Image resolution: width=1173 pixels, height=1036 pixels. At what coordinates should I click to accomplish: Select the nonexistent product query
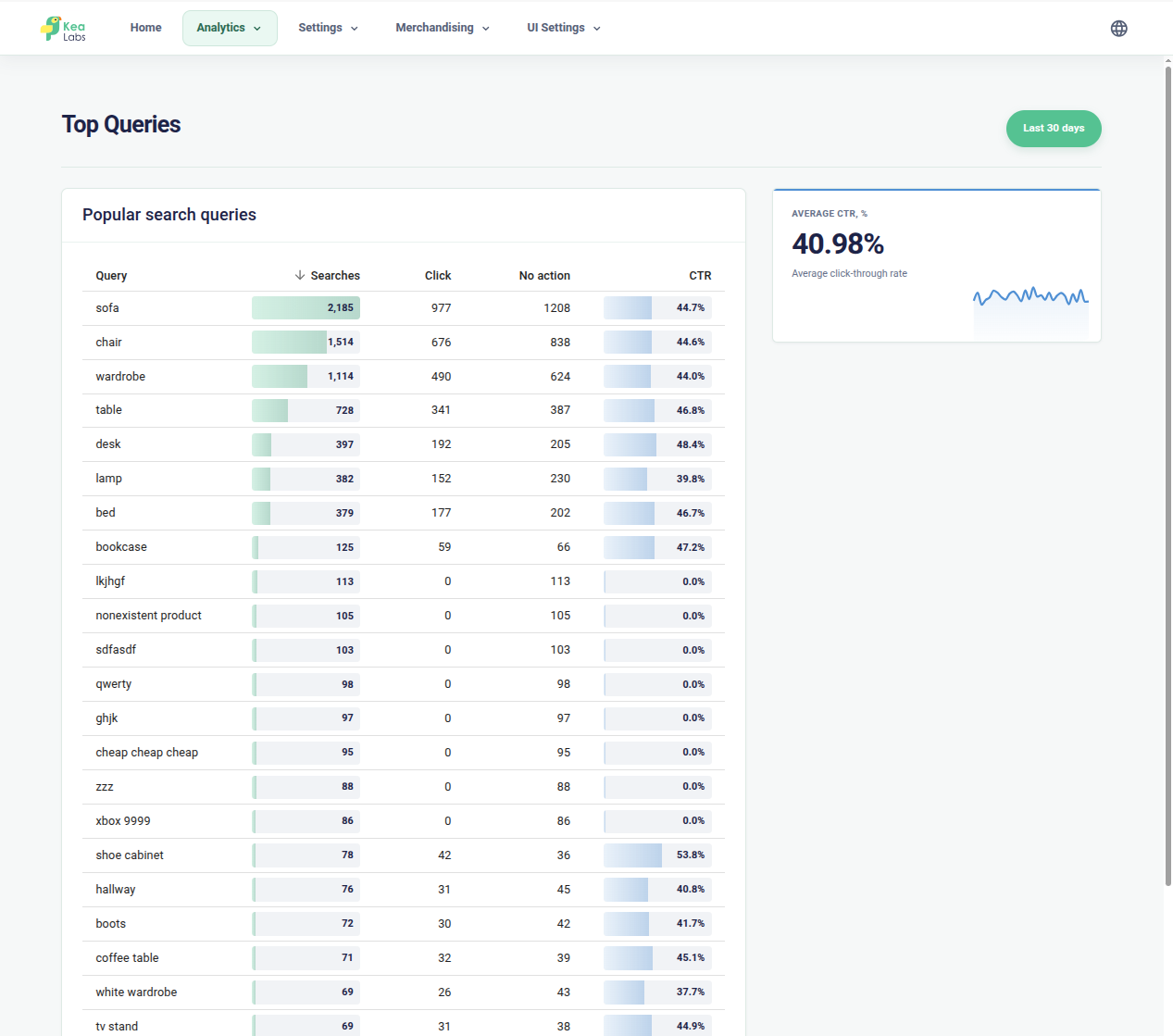(148, 616)
